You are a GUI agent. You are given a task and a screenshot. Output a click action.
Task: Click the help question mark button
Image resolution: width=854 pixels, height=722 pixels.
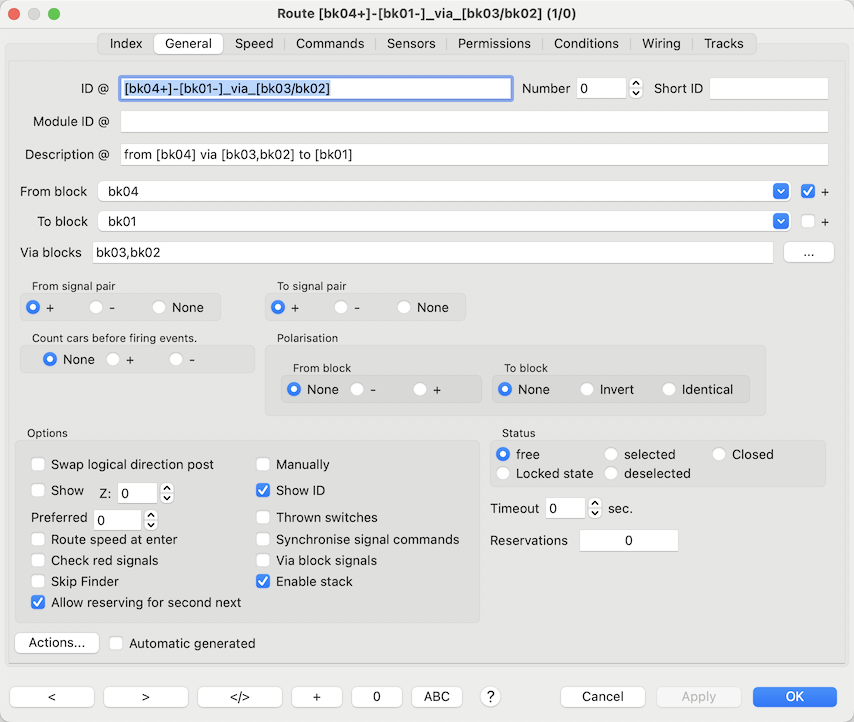click(490, 697)
